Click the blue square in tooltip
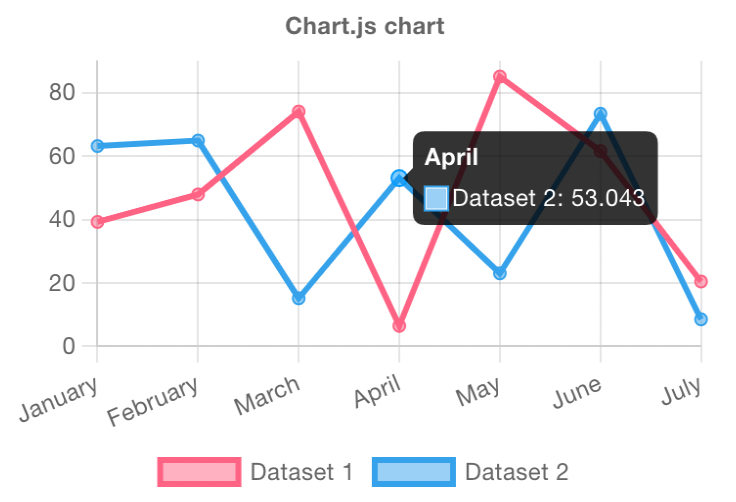 tap(436, 198)
